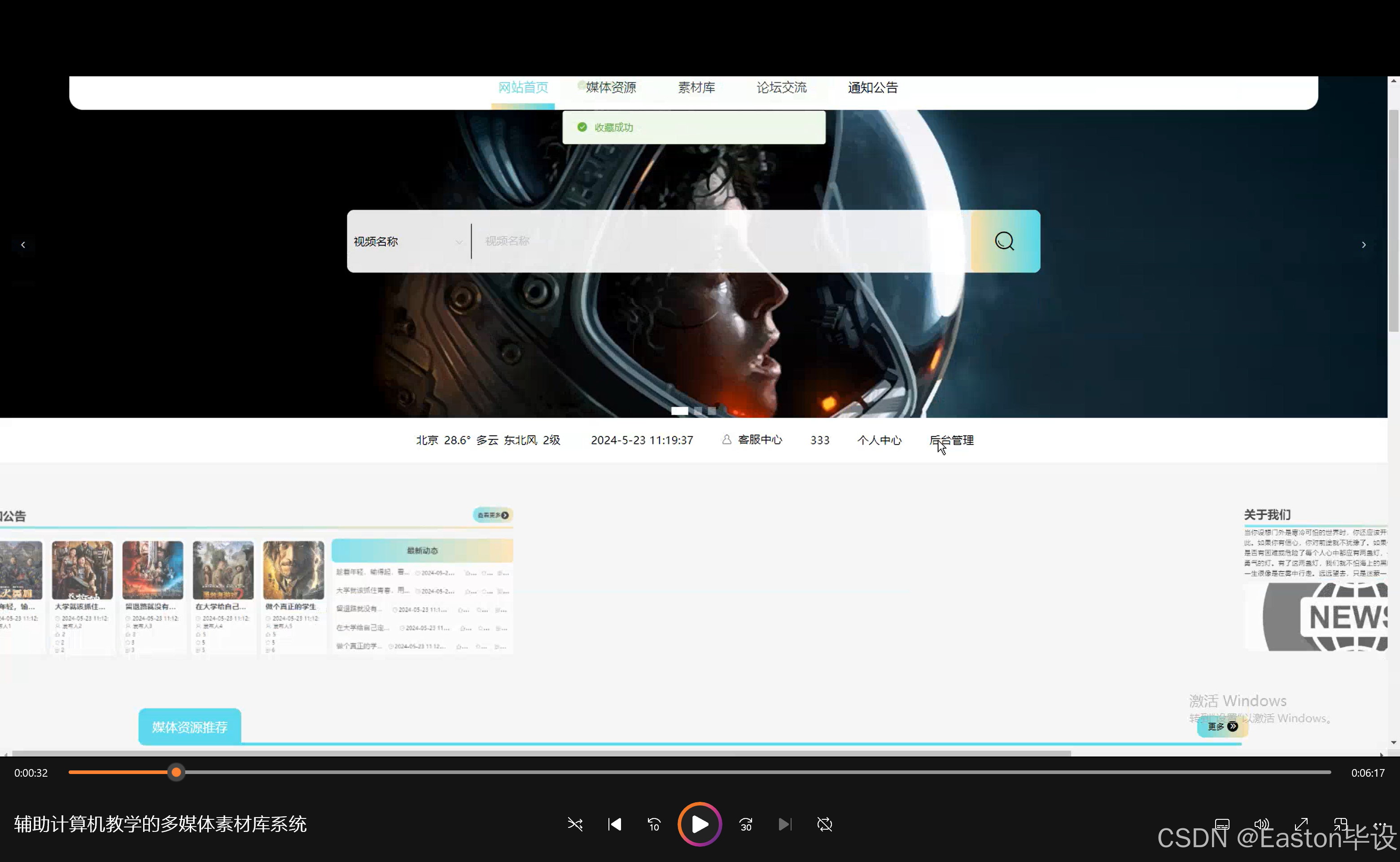Click the magnifier search button
The width and height of the screenshot is (1400, 862).
coord(1005,241)
